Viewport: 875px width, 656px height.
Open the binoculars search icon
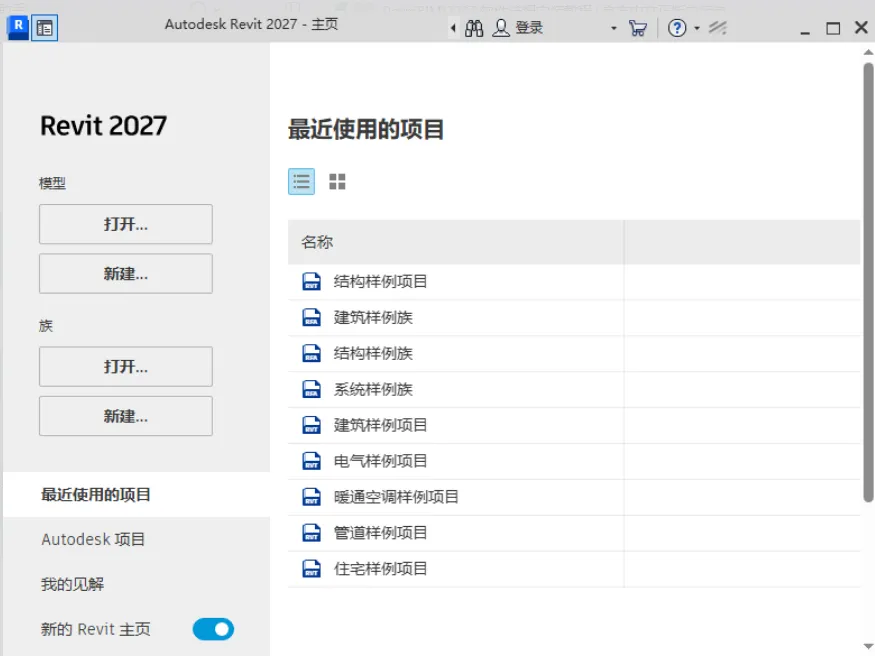tap(474, 28)
